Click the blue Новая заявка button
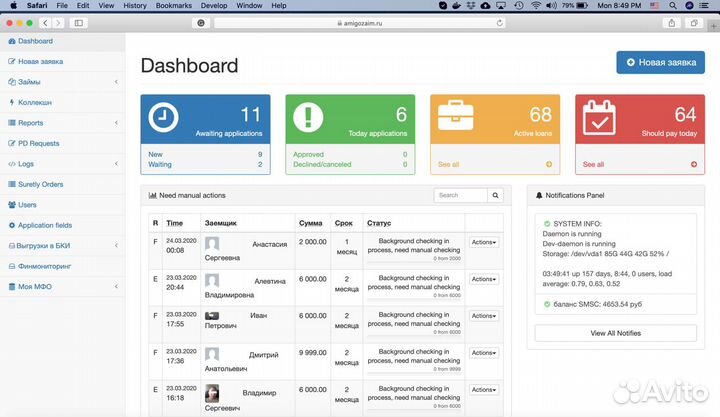 (659, 63)
